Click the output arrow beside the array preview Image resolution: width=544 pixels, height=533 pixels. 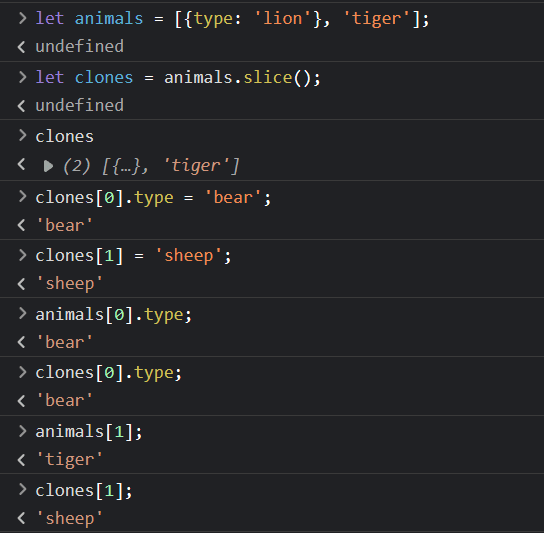[22, 164]
